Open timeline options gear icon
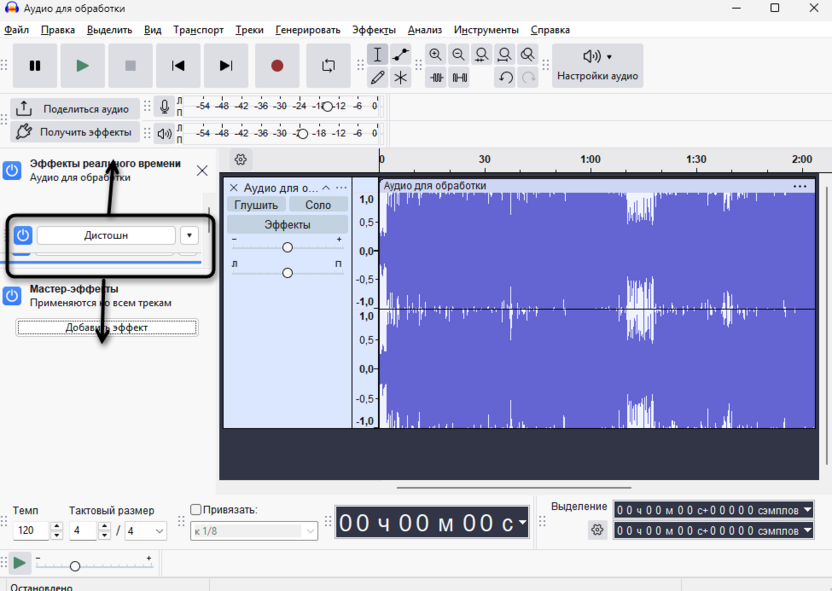832x591 pixels. [240, 159]
